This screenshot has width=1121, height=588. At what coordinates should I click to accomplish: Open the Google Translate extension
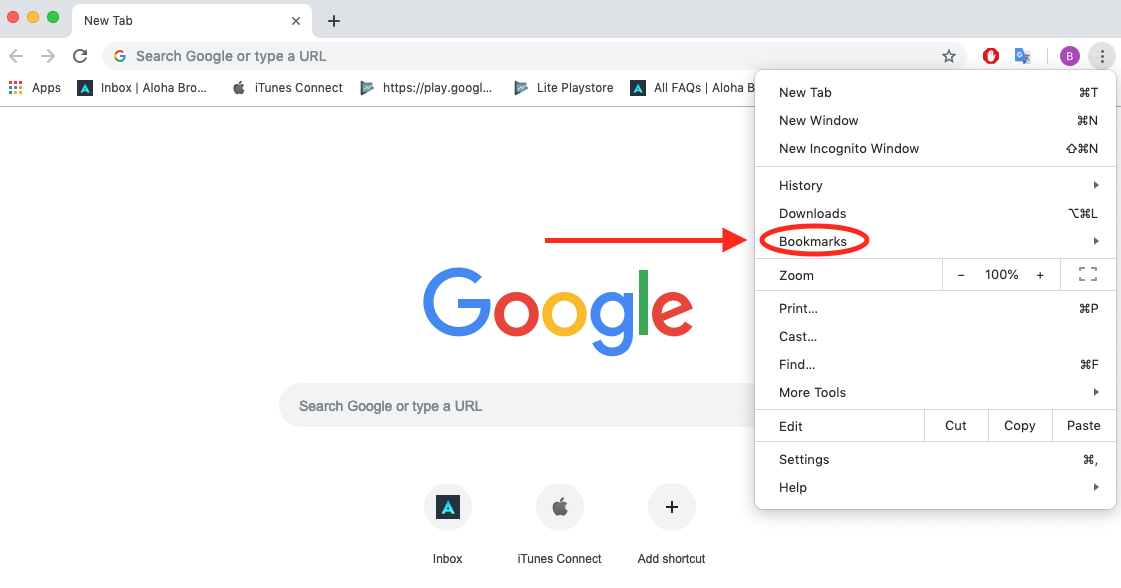point(1023,56)
